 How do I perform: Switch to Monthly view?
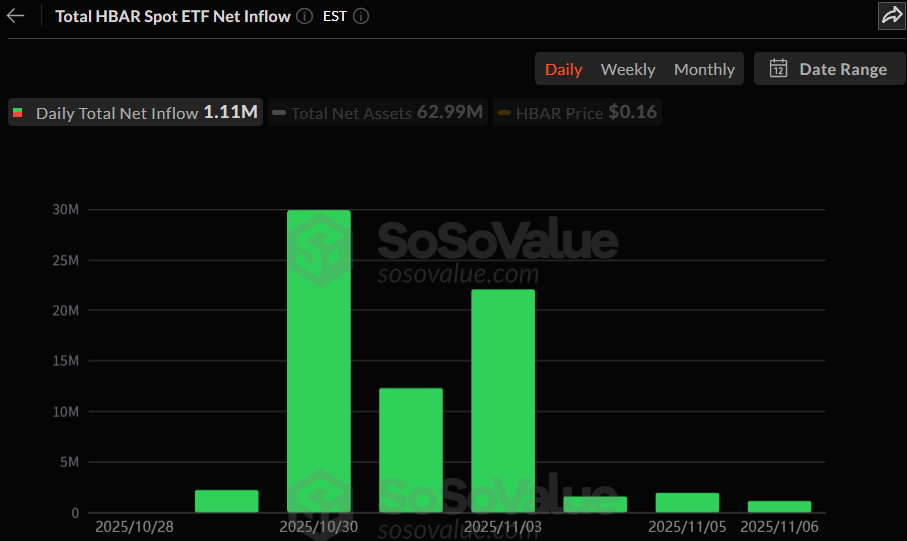(704, 69)
